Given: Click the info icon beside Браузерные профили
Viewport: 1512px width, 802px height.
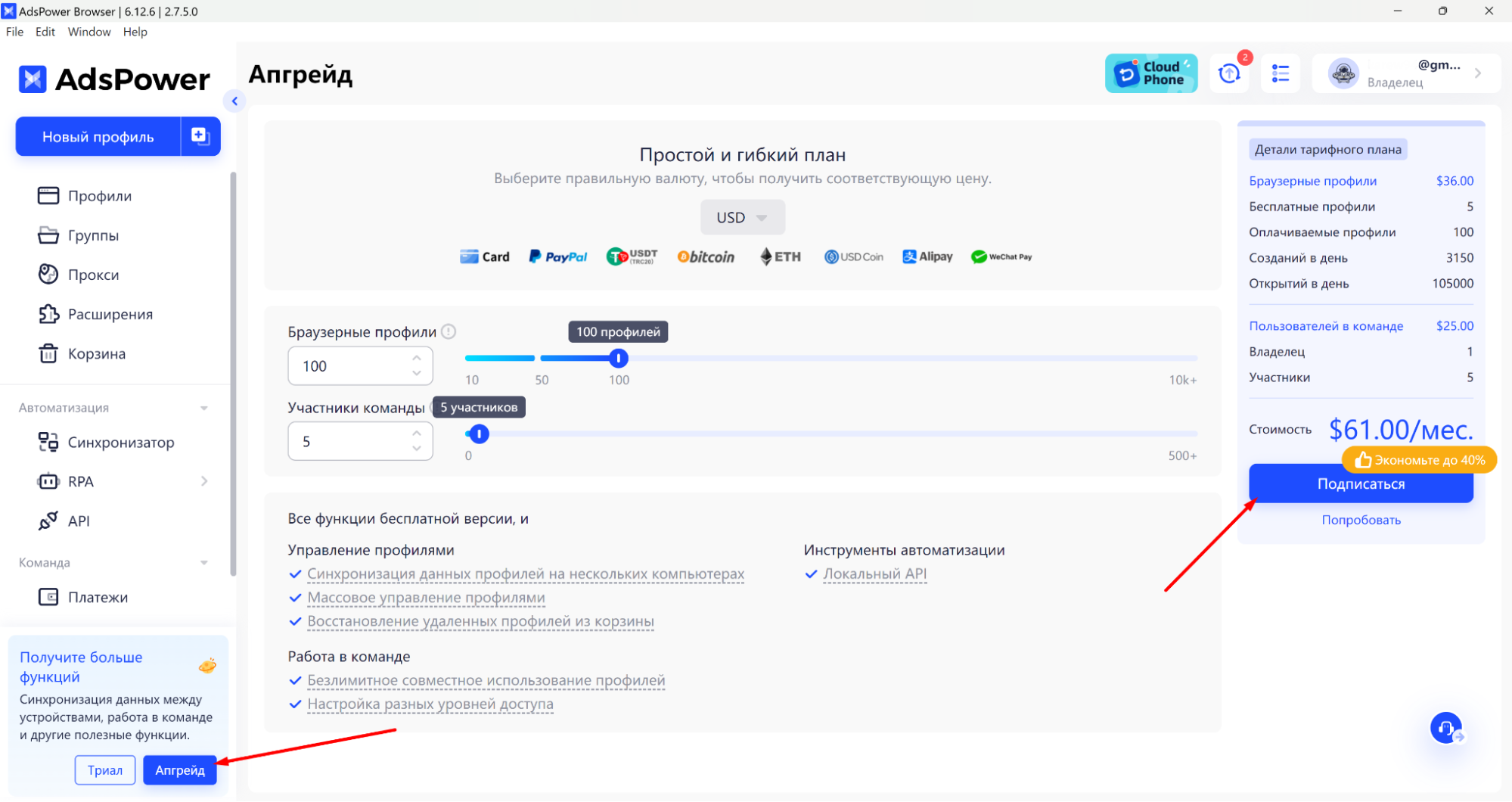Looking at the screenshot, I should point(449,331).
